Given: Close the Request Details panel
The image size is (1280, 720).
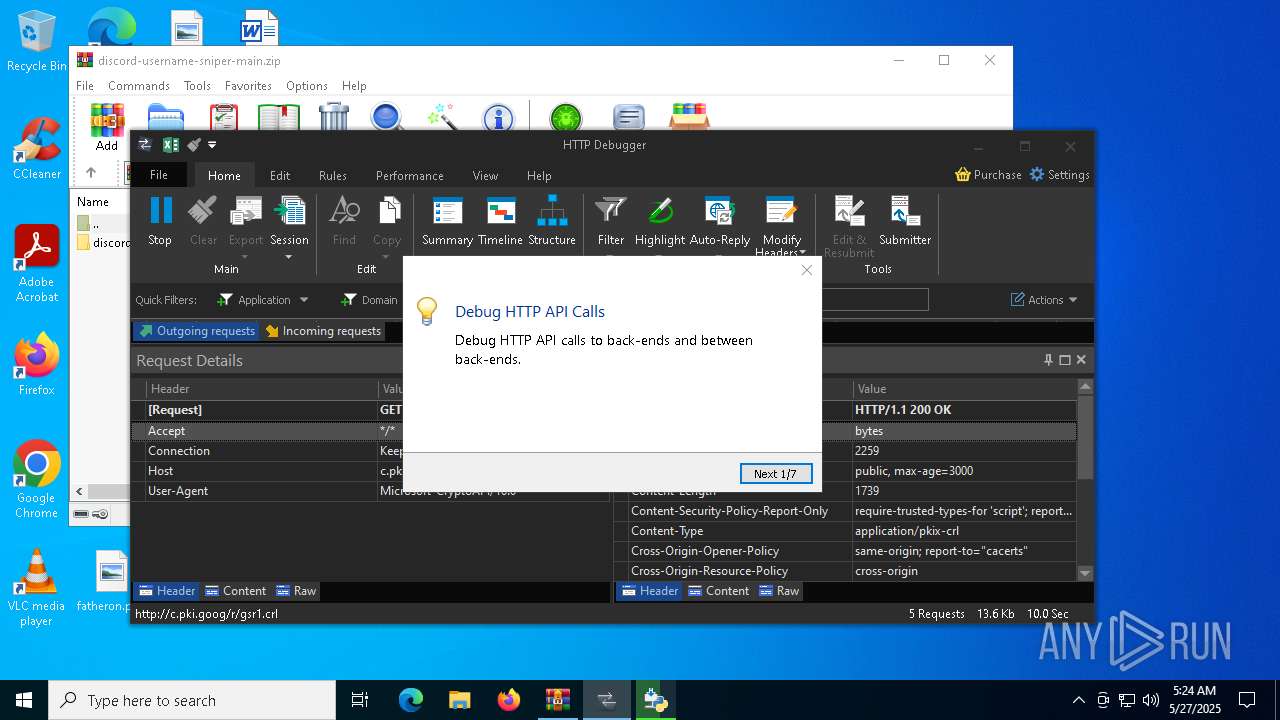Looking at the screenshot, I should click(x=1081, y=360).
